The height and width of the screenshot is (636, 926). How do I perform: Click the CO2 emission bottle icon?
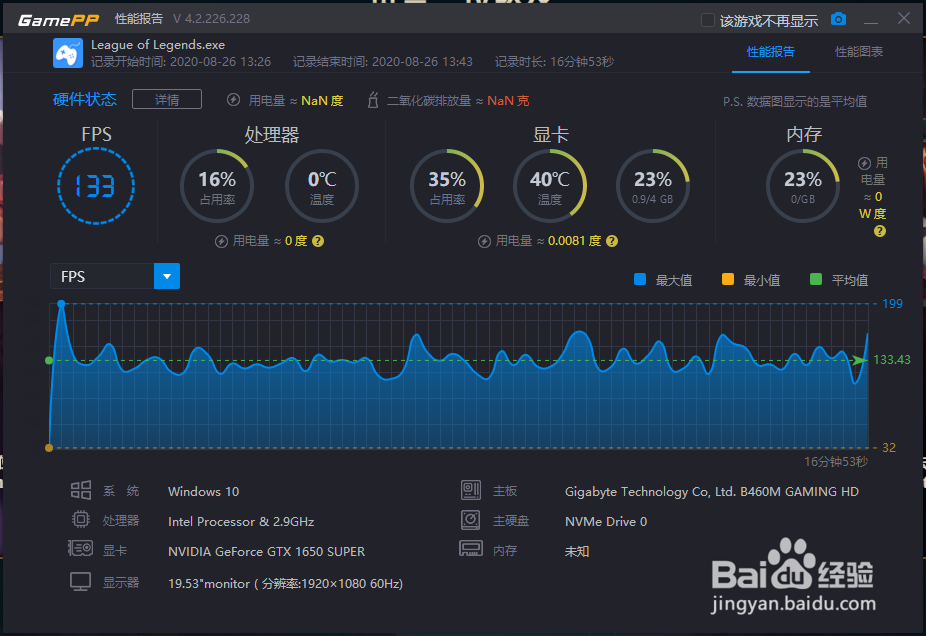tap(373, 100)
